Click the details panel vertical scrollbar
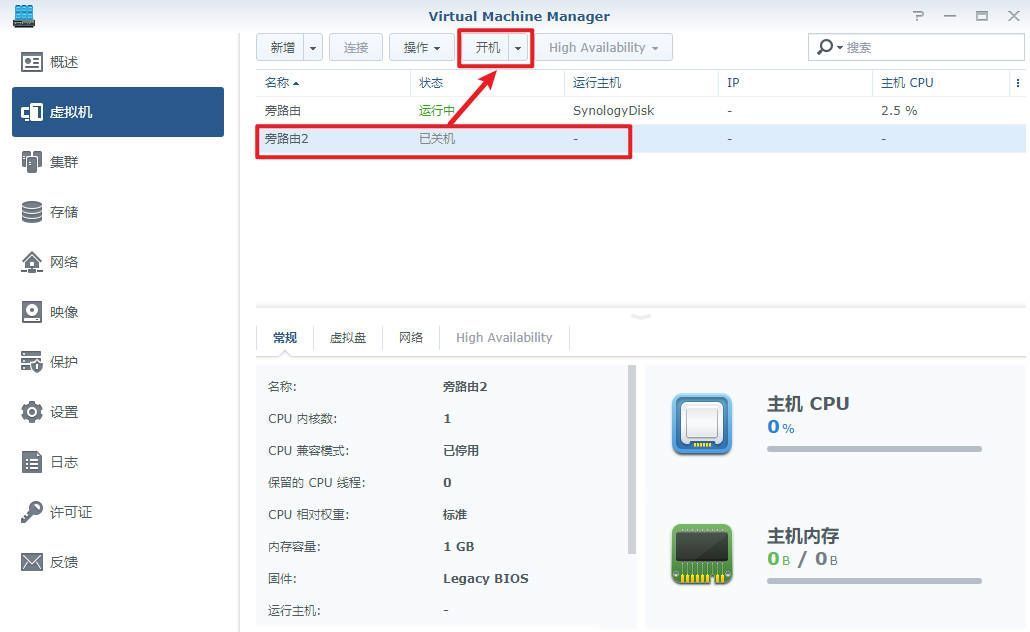1030x632 pixels. [x=632, y=460]
